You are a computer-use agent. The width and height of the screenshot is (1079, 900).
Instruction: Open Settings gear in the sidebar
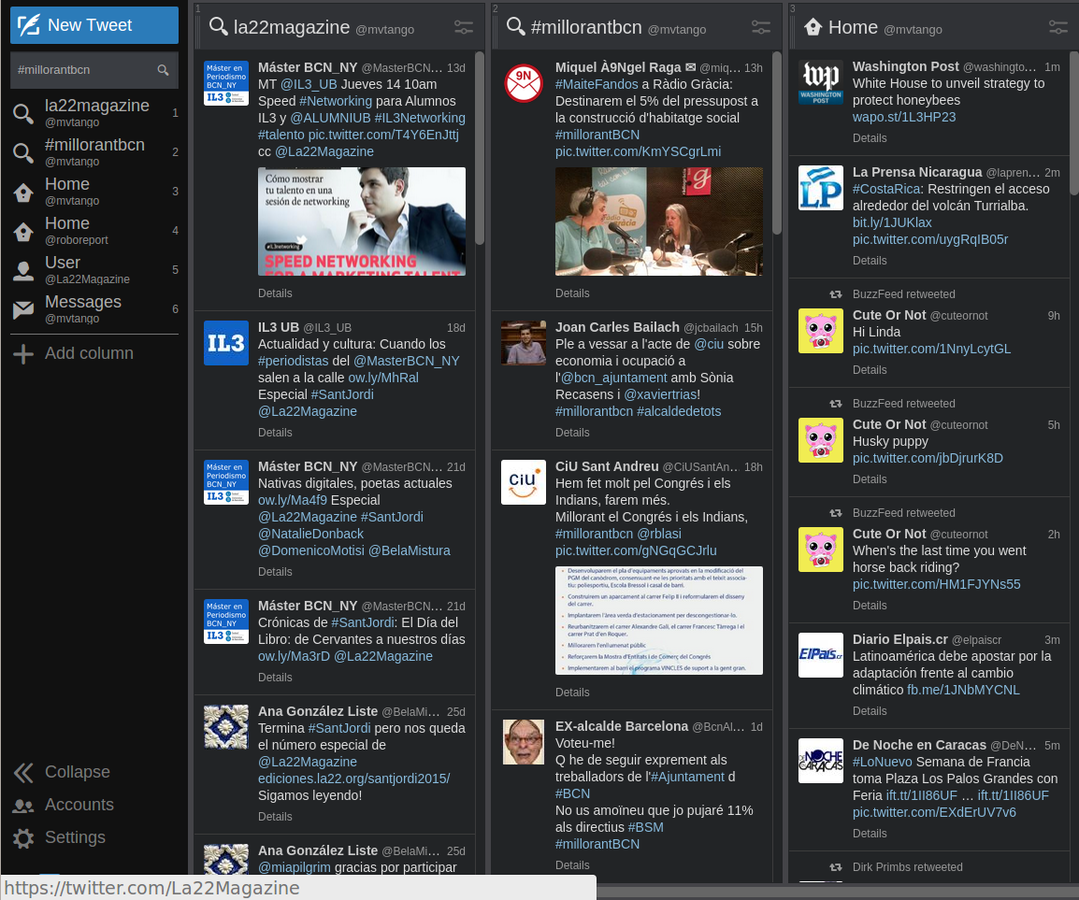(x=23, y=838)
